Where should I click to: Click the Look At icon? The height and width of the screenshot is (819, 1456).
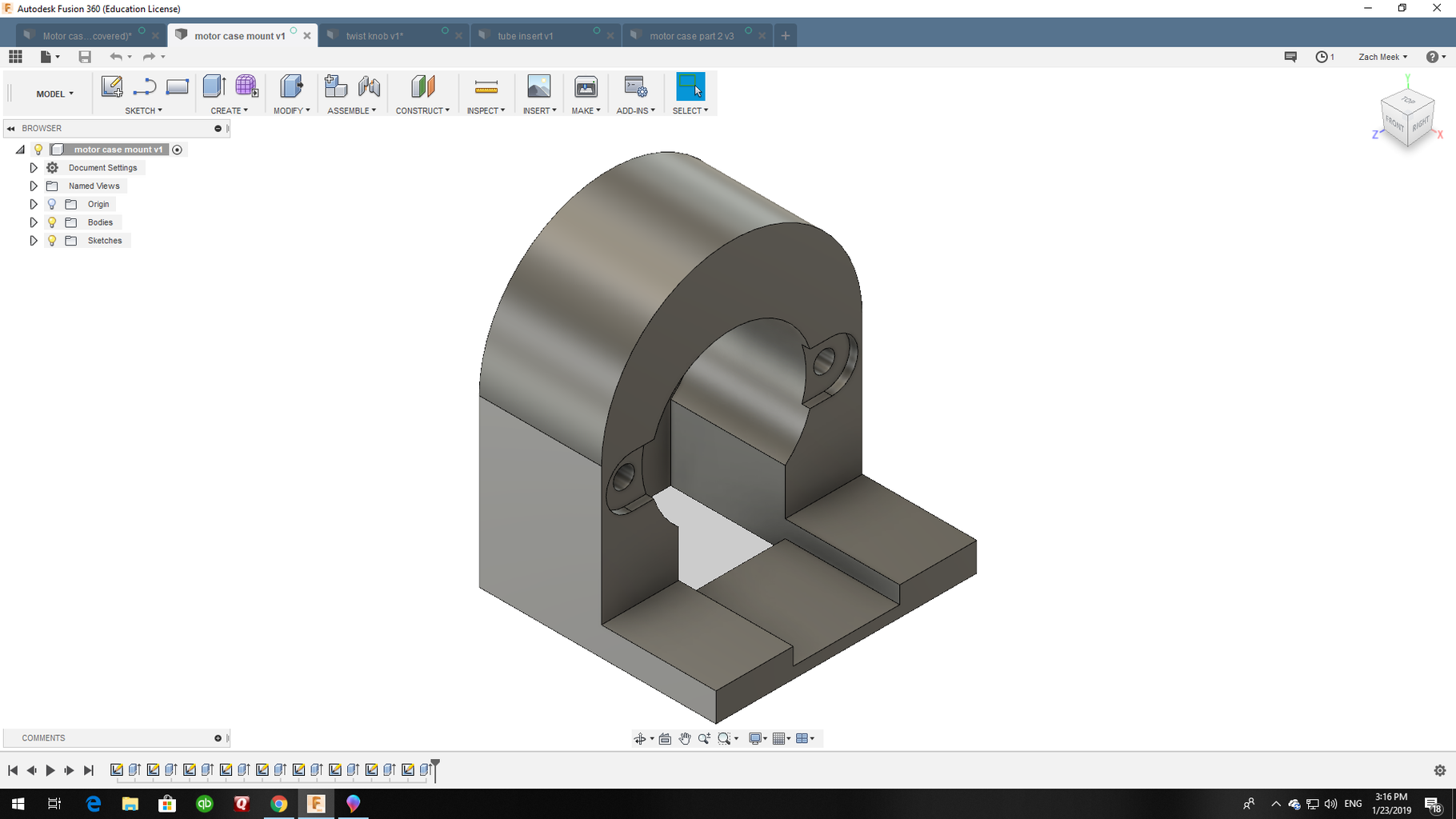(665, 738)
